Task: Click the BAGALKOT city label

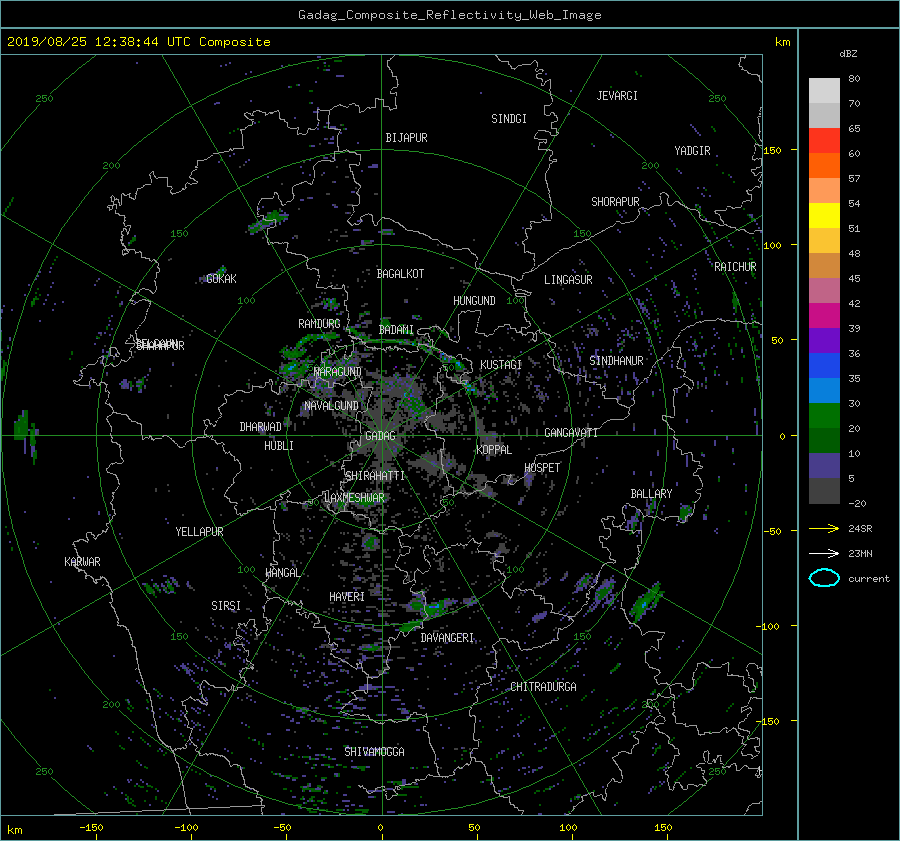Action: (x=400, y=274)
